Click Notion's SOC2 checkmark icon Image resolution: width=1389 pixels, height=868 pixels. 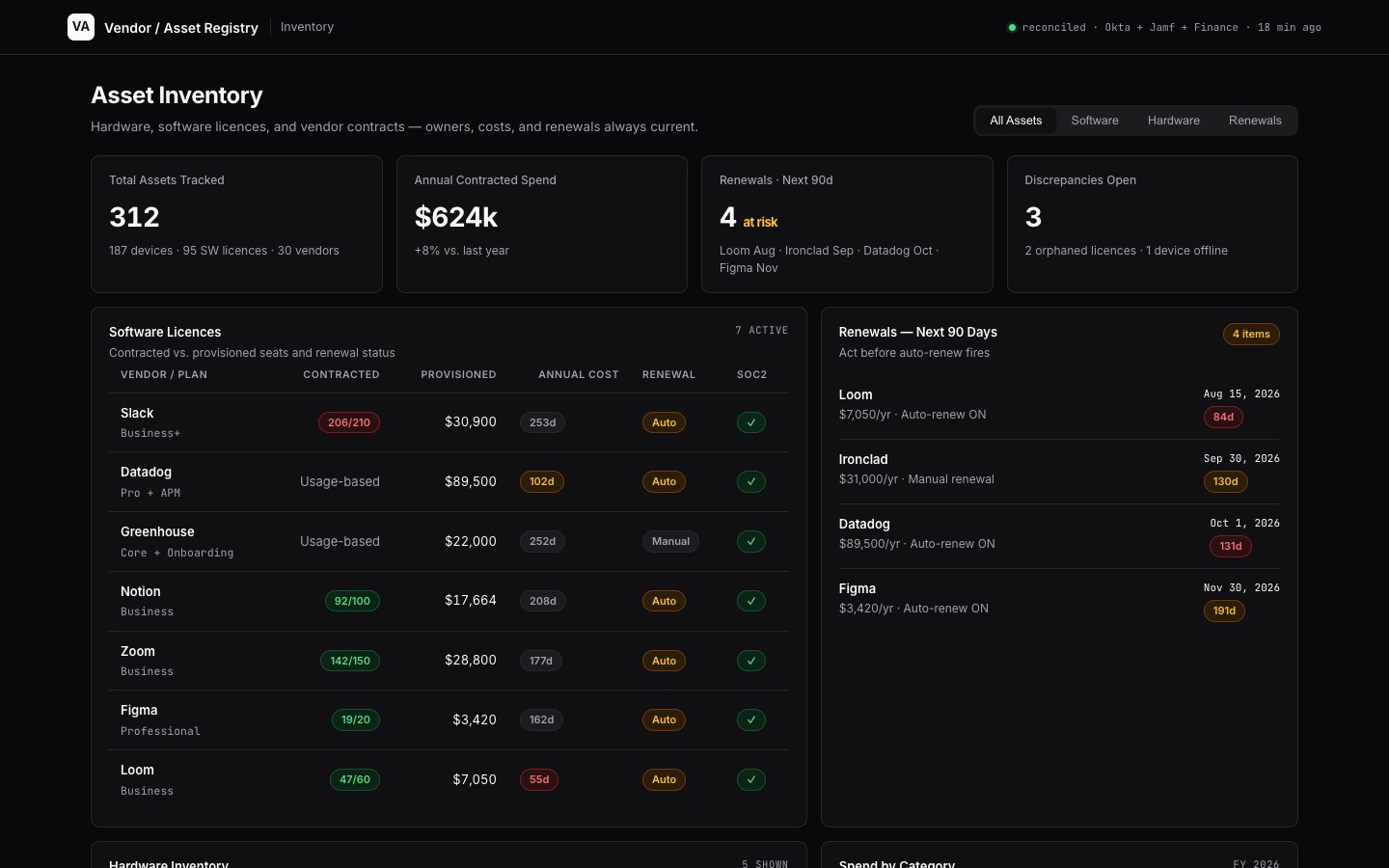751,601
